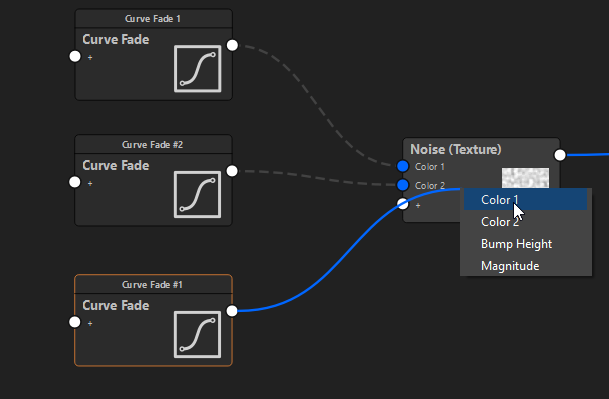This screenshot has height=399, width=609.
Task: Expand Curve Fade #1 plus input
Action: 90,323
